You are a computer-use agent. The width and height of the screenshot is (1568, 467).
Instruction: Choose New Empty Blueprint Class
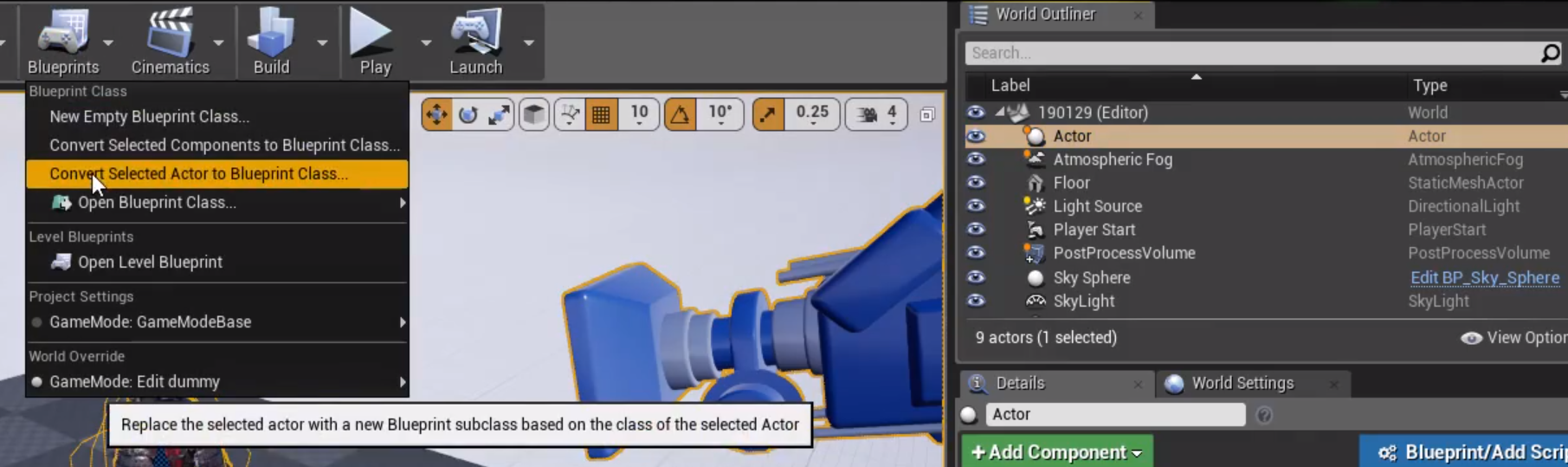[217, 116]
